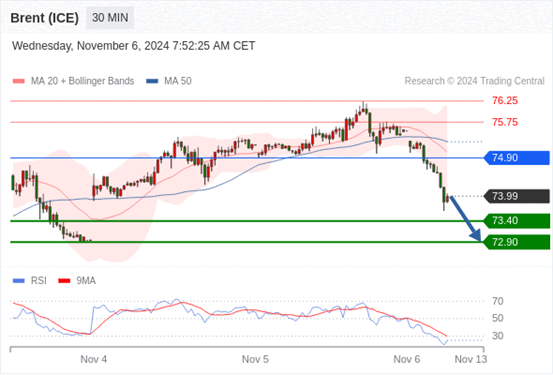Select the Brent (ICE) chart title
Image resolution: width=553 pixels, height=375 pixels.
44,18
